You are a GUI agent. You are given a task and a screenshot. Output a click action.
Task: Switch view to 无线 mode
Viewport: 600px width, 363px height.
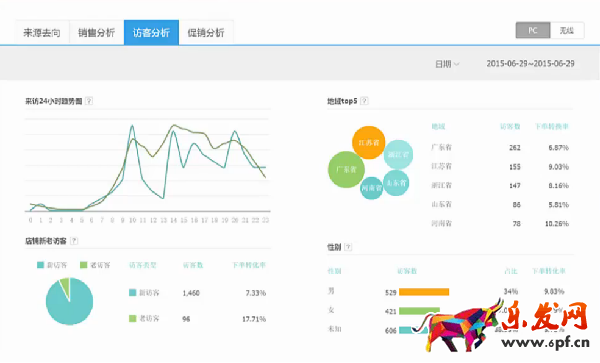click(x=567, y=31)
